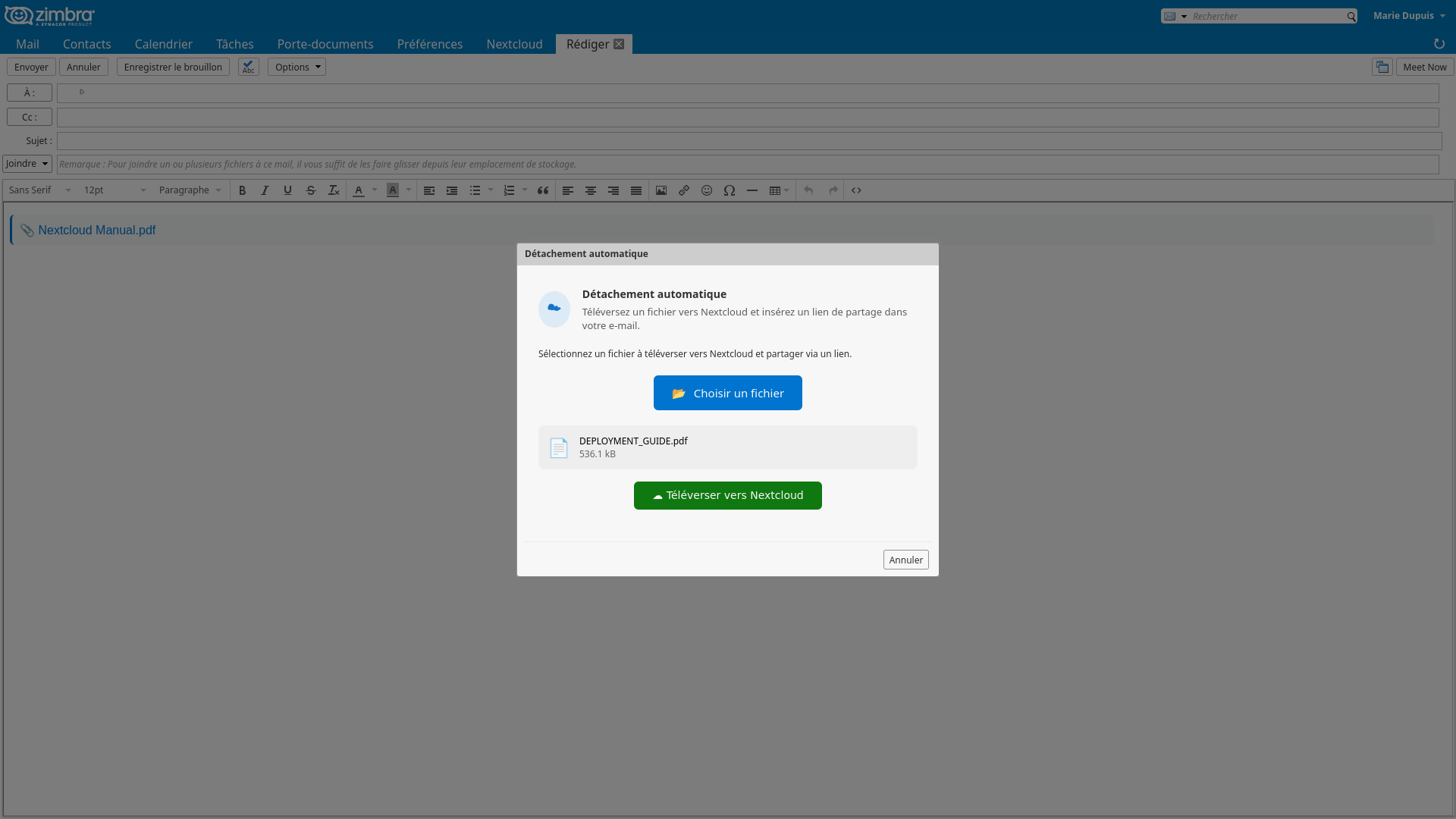Insert a hyperlink
The width and height of the screenshot is (1456, 819).
[x=683, y=190]
